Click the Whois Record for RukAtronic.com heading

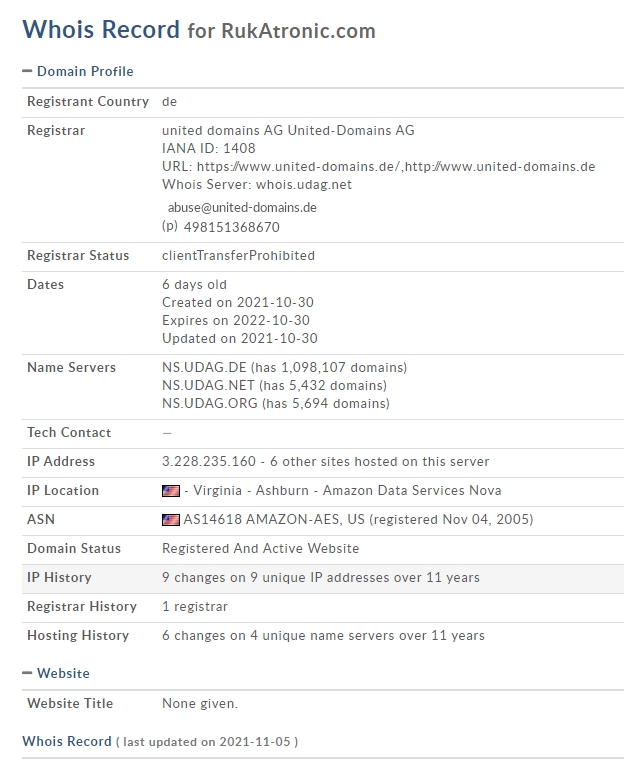[199, 30]
